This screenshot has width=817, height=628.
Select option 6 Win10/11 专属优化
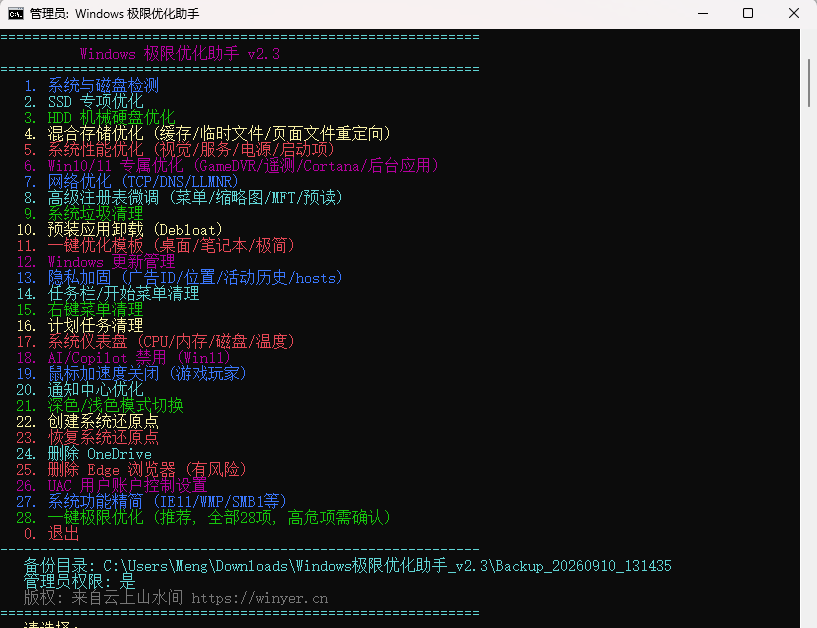click(231, 166)
